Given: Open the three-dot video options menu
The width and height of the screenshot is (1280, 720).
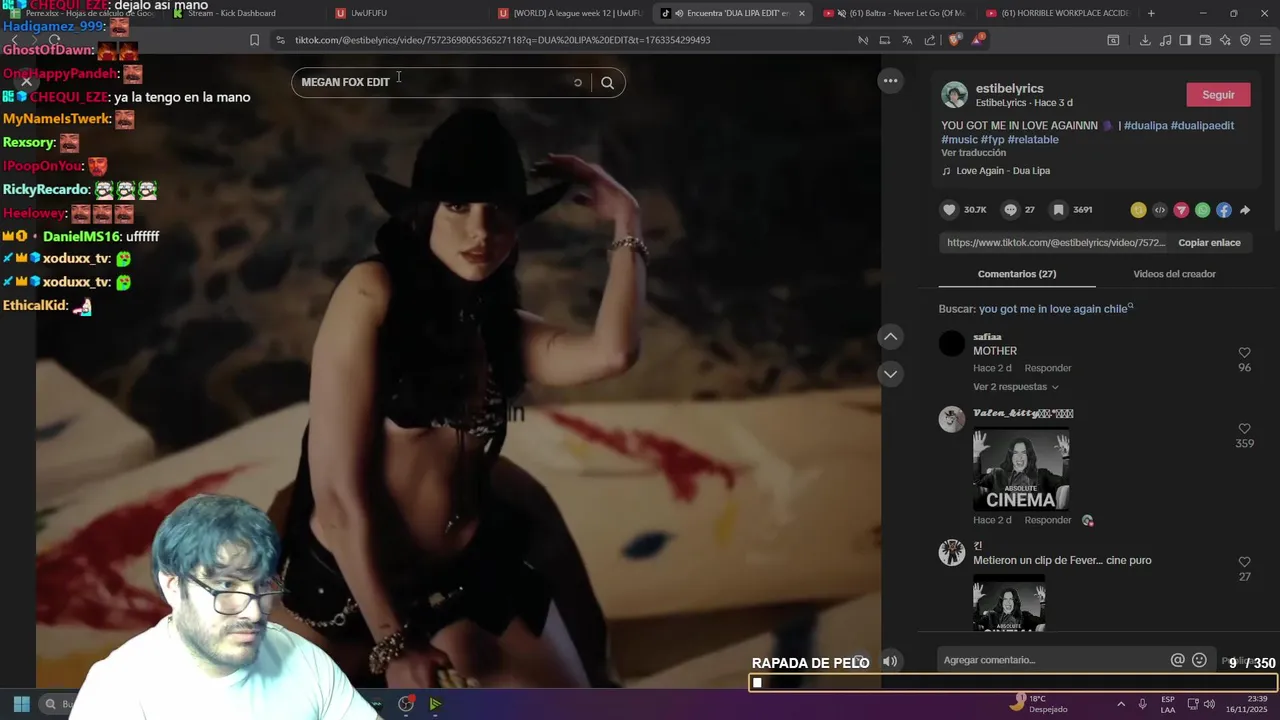Looking at the screenshot, I should pyautogui.click(x=890, y=81).
